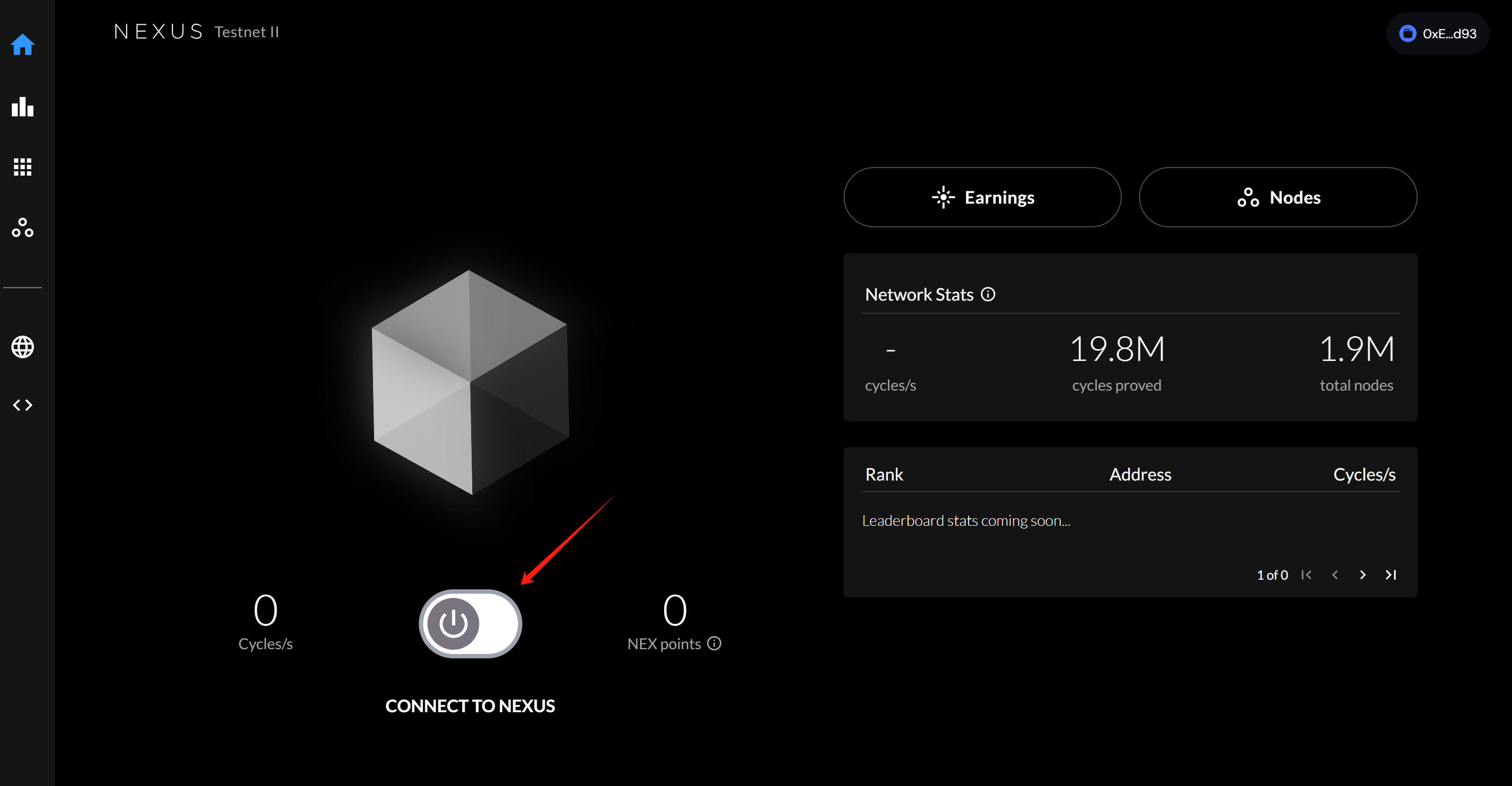Open the bar chart stats icon
The height and width of the screenshot is (786, 1512).
(x=22, y=107)
